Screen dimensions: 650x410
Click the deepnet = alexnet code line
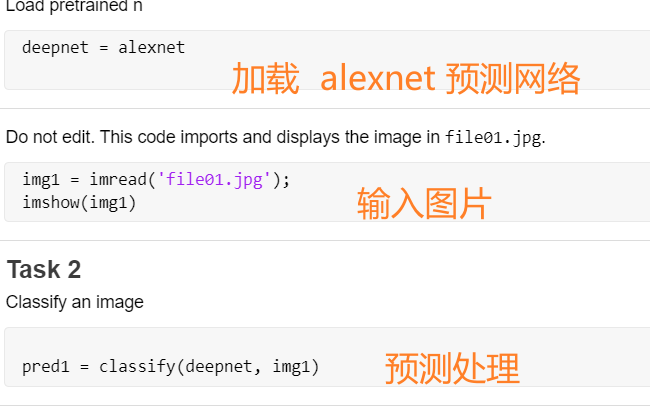pyautogui.click(x=103, y=48)
